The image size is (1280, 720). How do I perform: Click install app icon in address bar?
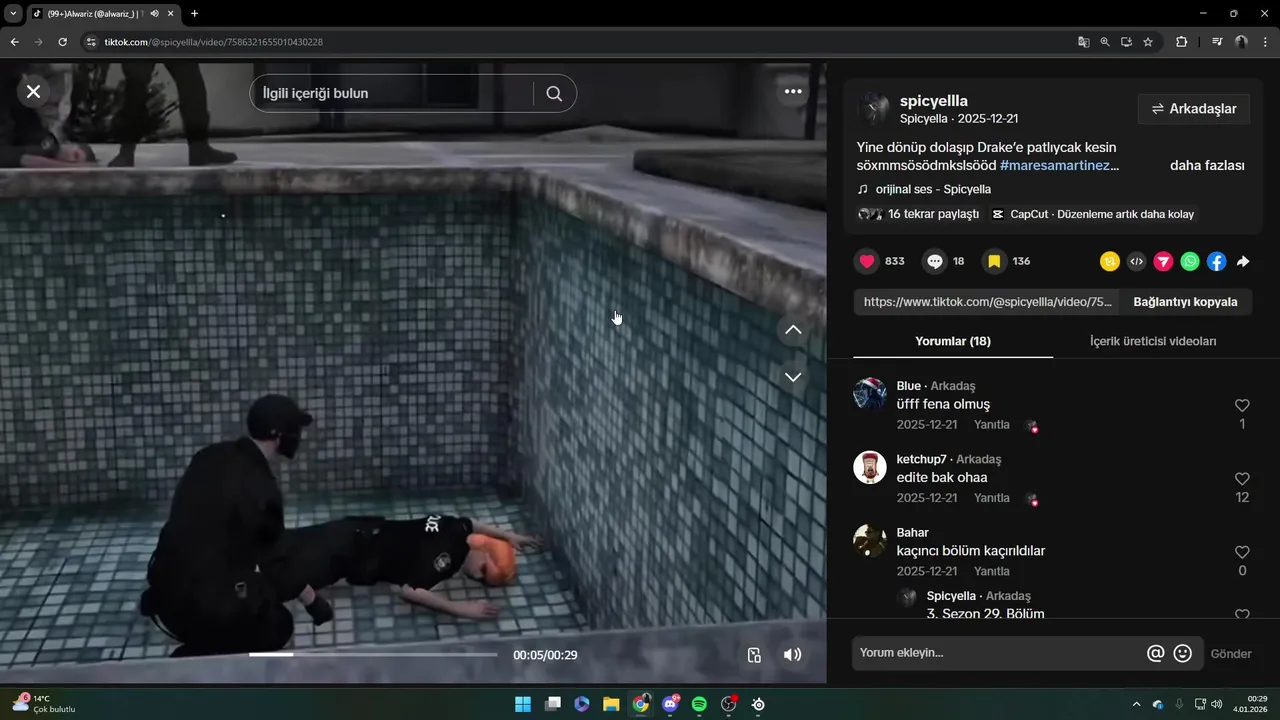point(1126,42)
